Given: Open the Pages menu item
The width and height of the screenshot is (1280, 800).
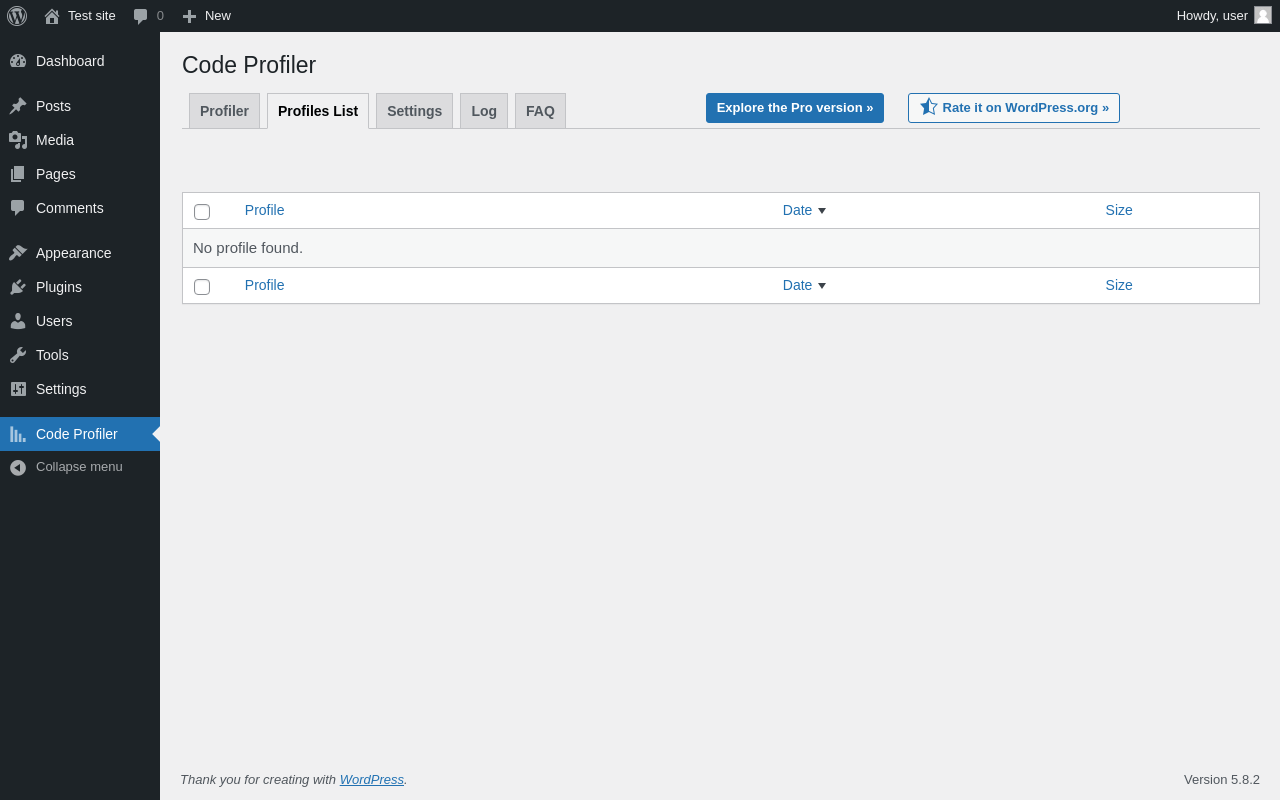Looking at the screenshot, I should pos(80,174).
